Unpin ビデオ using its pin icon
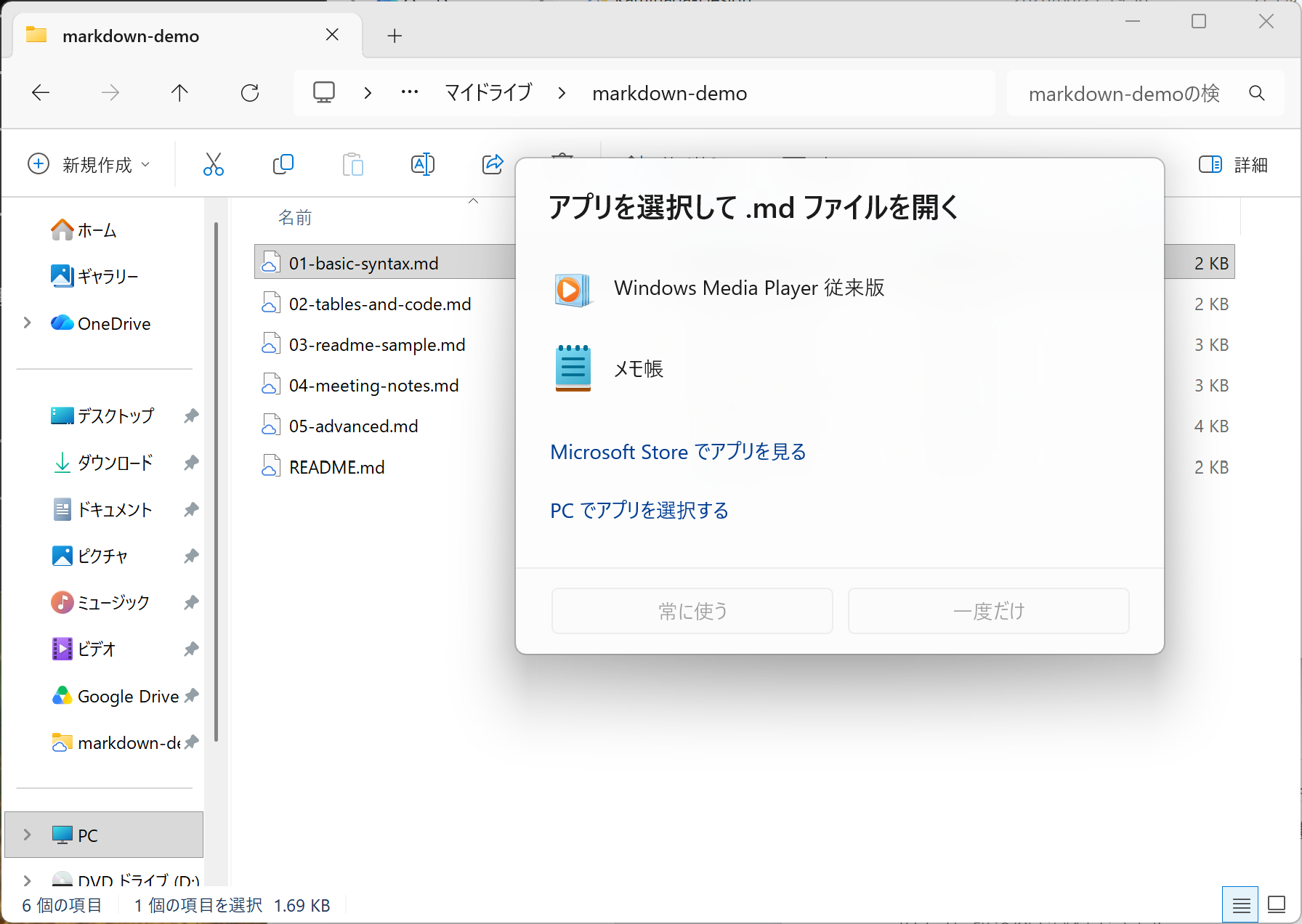Image resolution: width=1302 pixels, height=924 pixels. pyautogui.click(x=191, y=649)
